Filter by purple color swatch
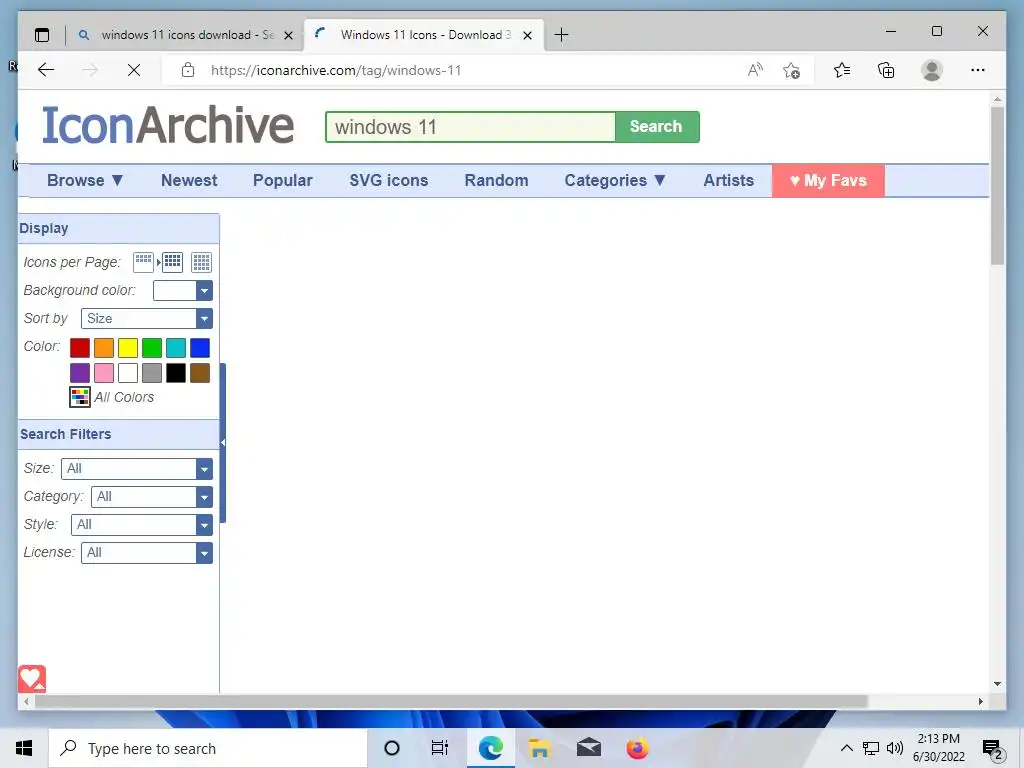 [80, 373]
